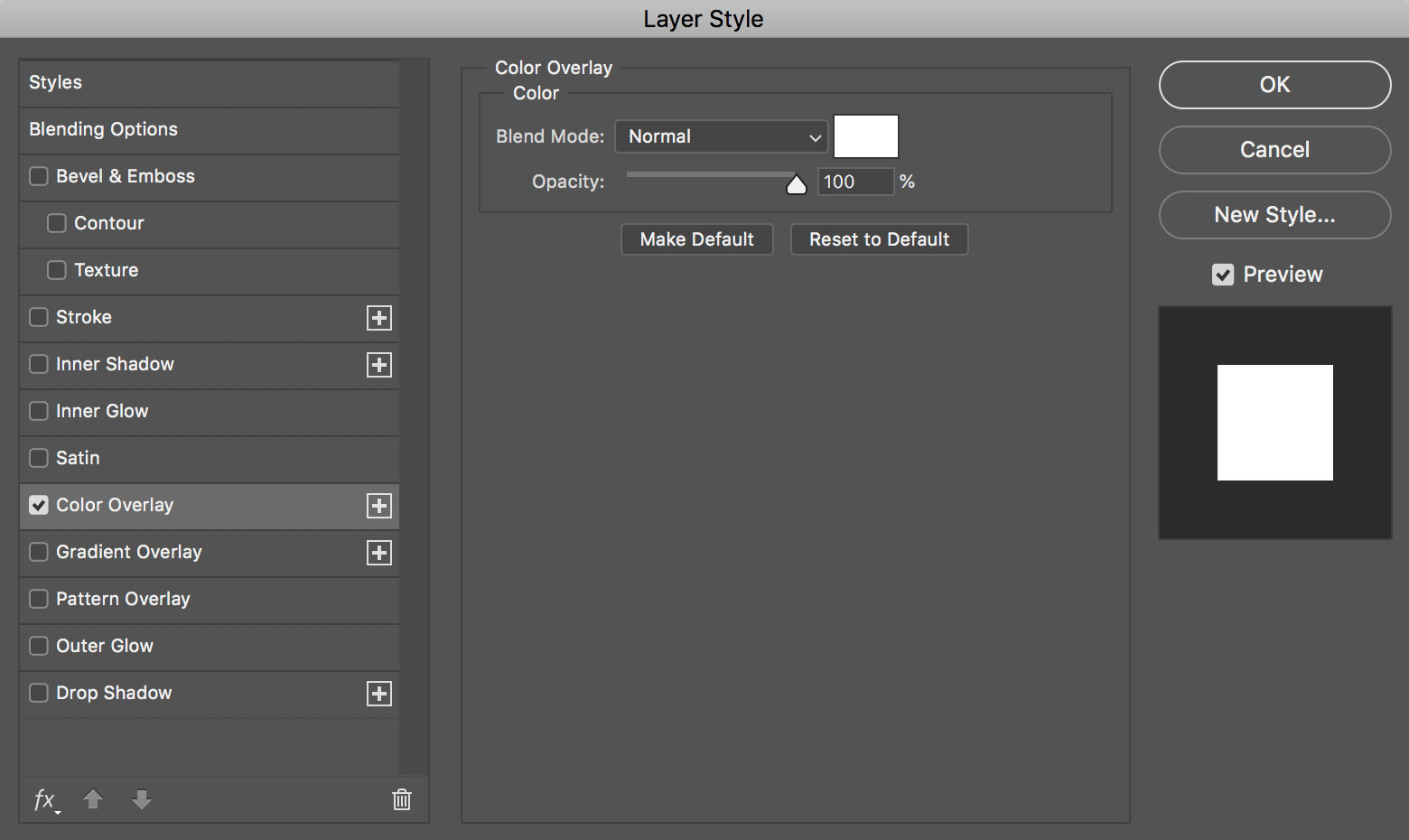
Task: Select Styles in the left list
Action: (56, 82)
